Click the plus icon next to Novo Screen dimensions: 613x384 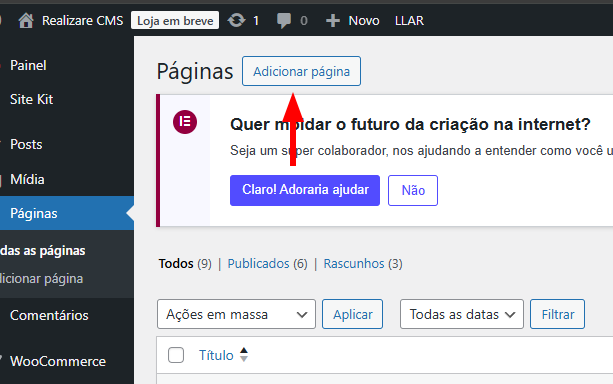[333, 21]
